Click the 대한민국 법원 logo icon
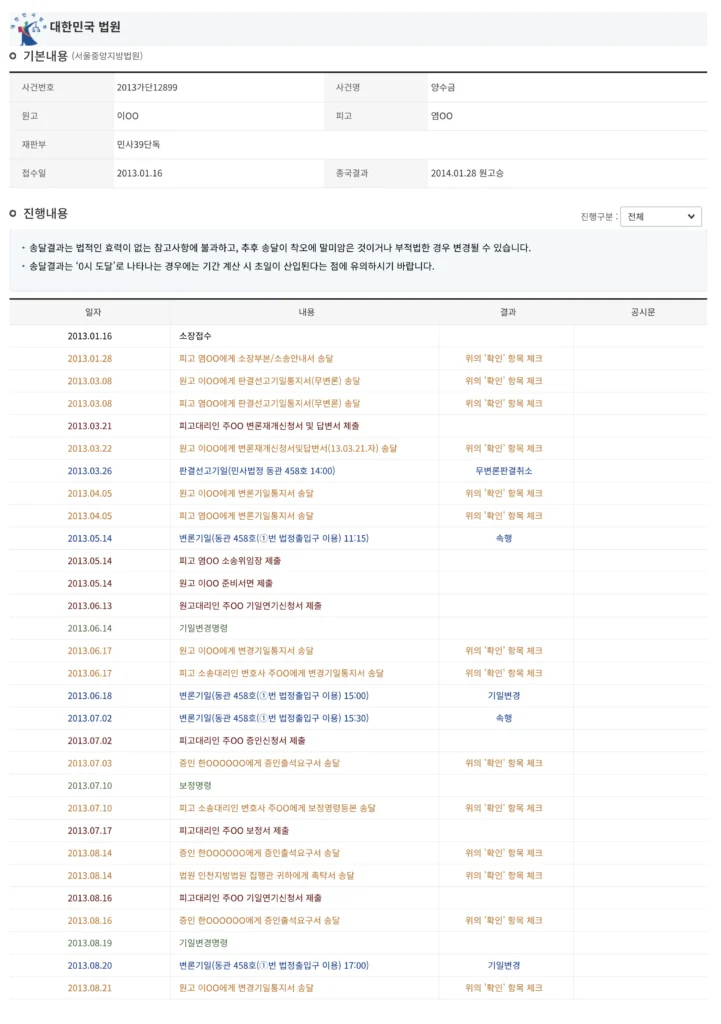Viewport: 721px width, 1024px height. [x=28, y=29]
